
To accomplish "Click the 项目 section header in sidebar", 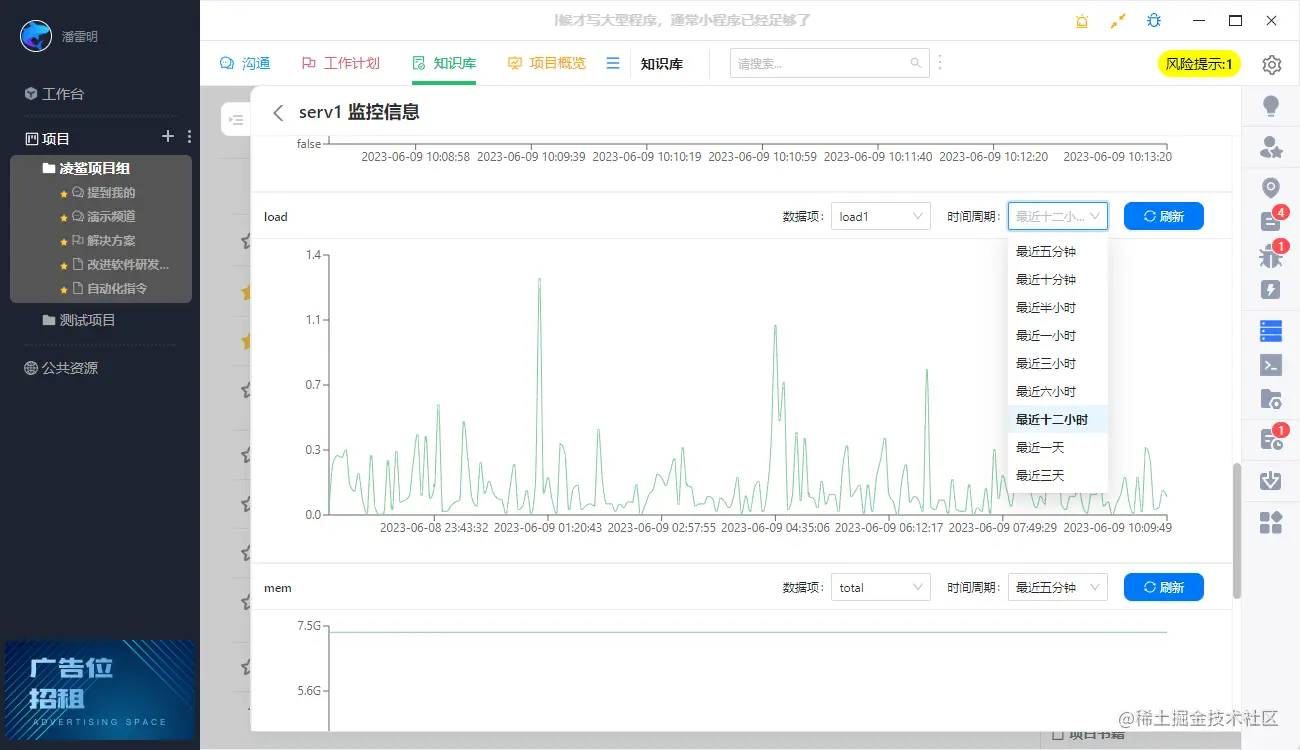I will [48, 138].
